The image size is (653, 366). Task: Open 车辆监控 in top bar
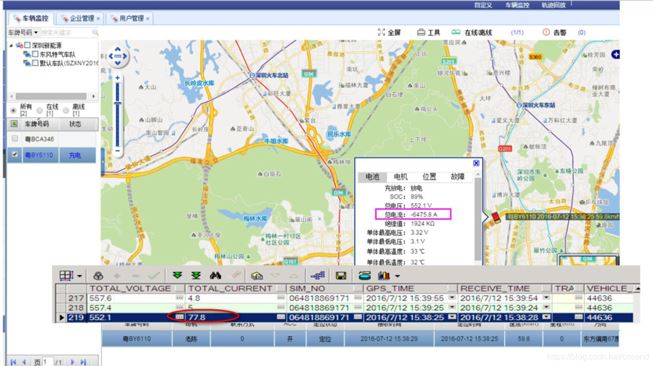coord(517,5)
